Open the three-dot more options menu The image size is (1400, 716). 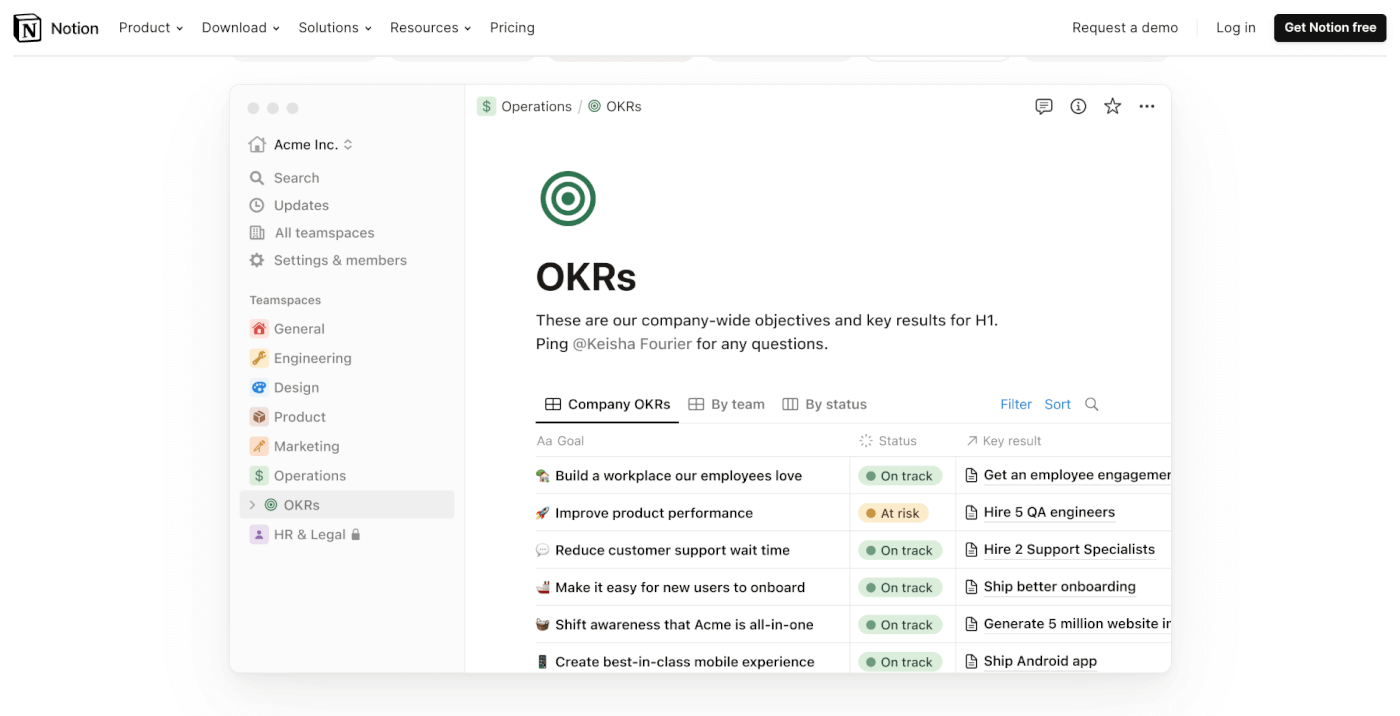point(1147,106)
